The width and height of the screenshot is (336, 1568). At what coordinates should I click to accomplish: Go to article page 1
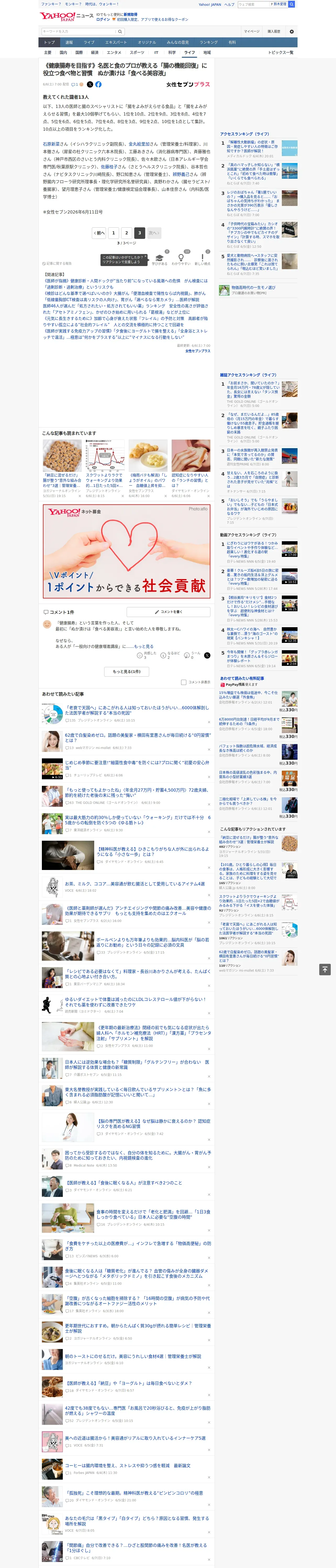113,233
